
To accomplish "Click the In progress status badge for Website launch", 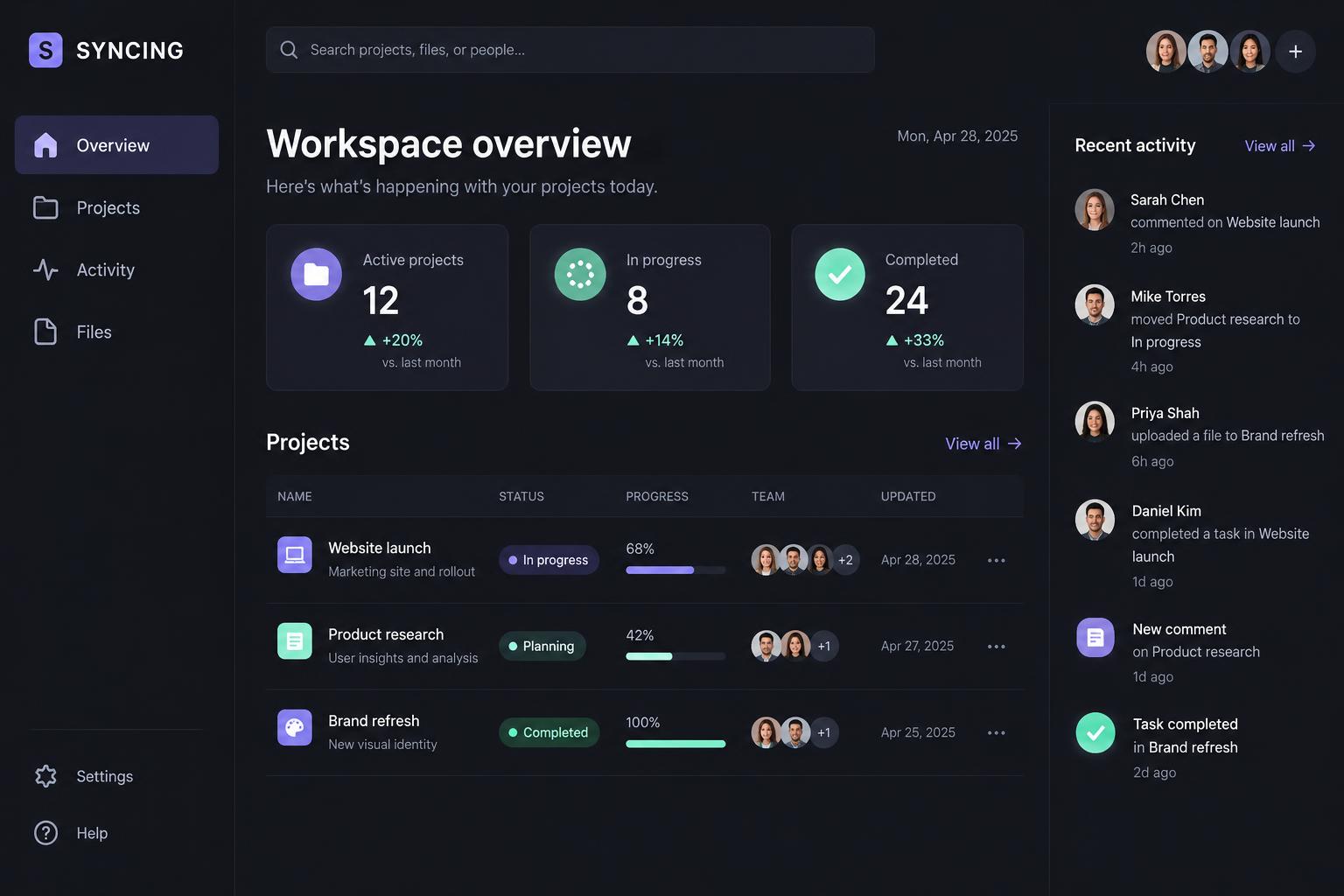I will point(549,560).
